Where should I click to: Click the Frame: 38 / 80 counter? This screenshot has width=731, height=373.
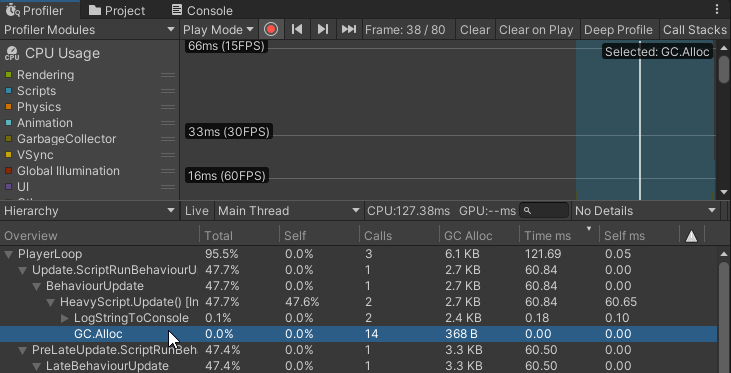click(405, 30)
